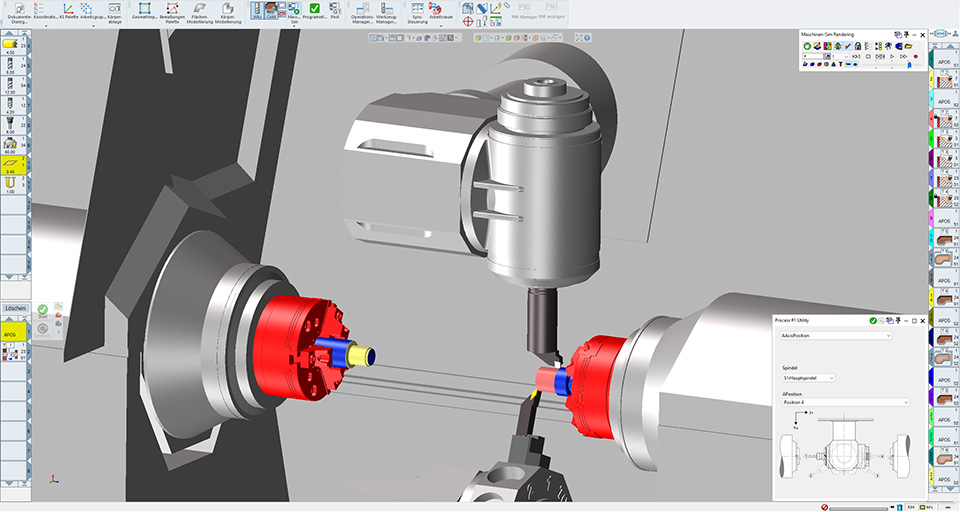Screen dimensions: 960x512
Task: Click the rainbow color icon in Rendering panel
Action: (828, 46)
